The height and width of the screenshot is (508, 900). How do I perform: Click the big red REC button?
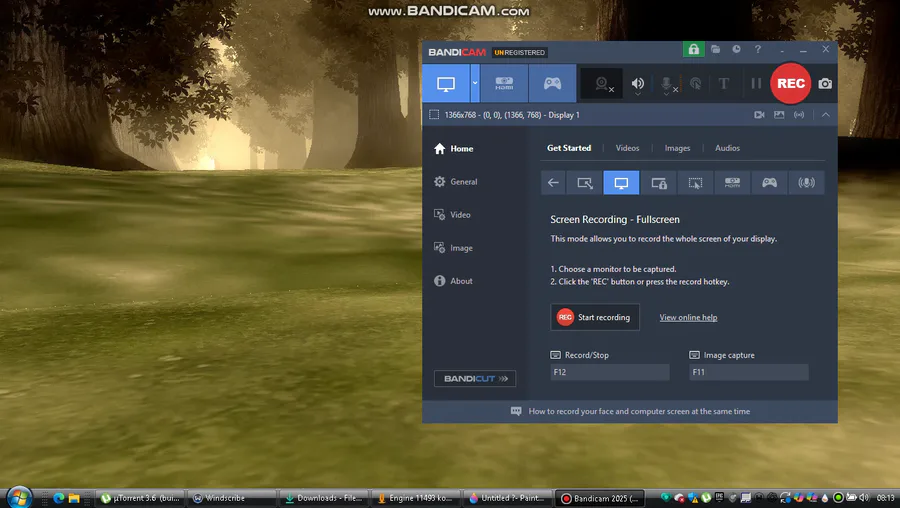coord(790,83)
